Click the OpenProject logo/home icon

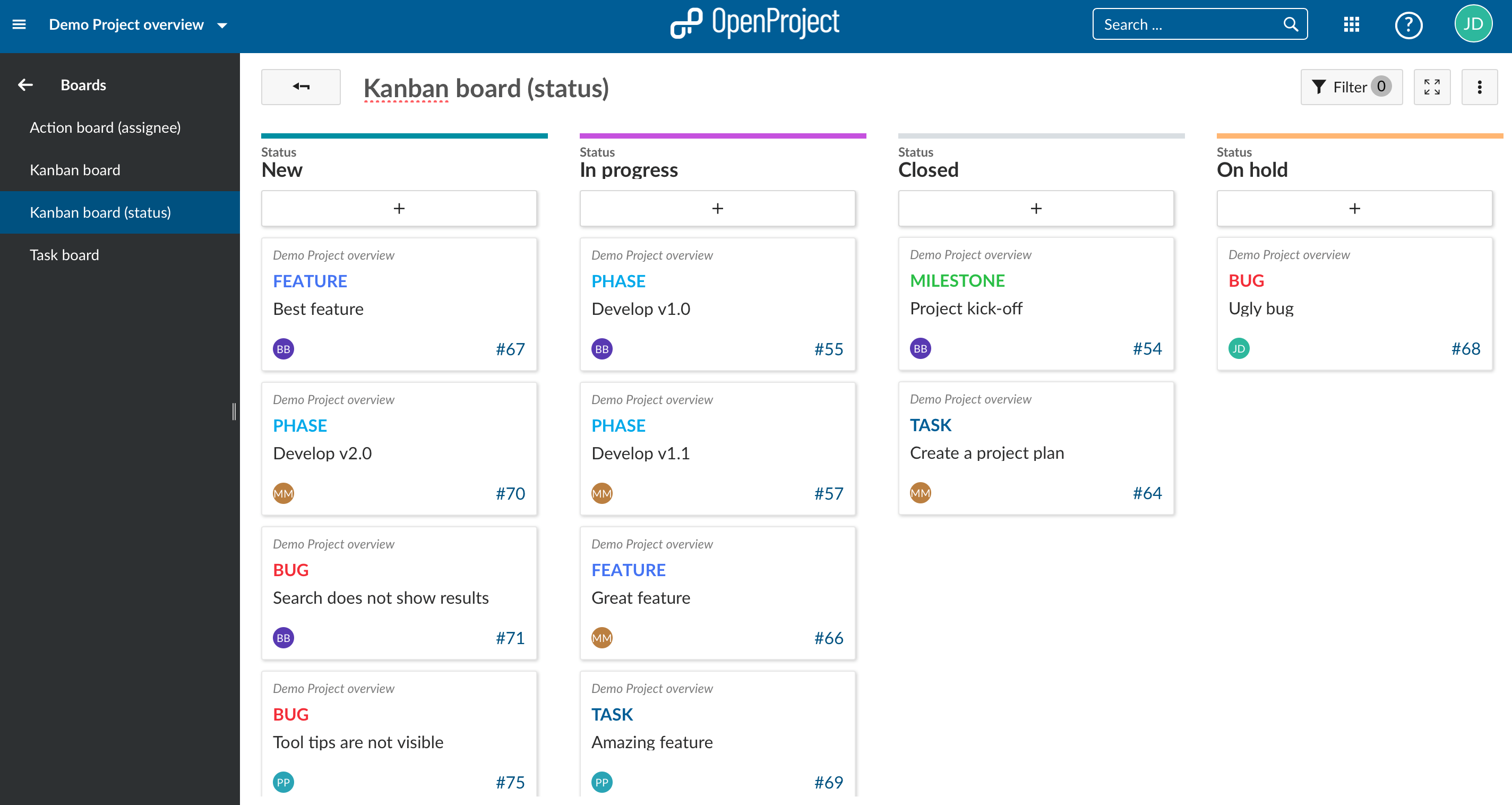point(756,24)
